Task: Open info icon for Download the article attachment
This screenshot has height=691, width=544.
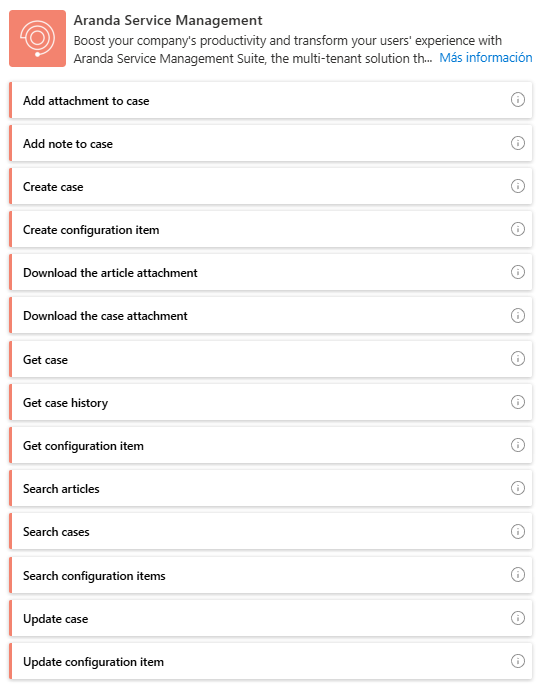Action: click(x=518, y=272)
